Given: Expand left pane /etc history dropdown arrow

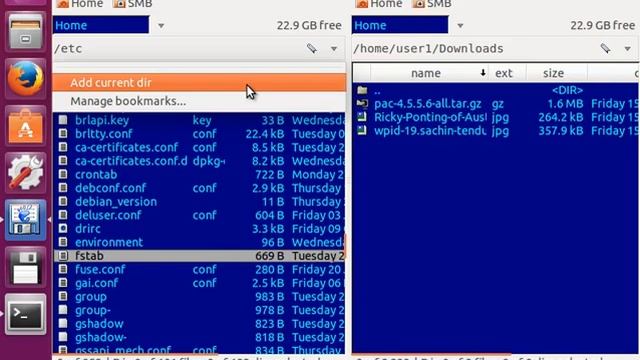Looking at the screenshot, I should pos(334,49).
